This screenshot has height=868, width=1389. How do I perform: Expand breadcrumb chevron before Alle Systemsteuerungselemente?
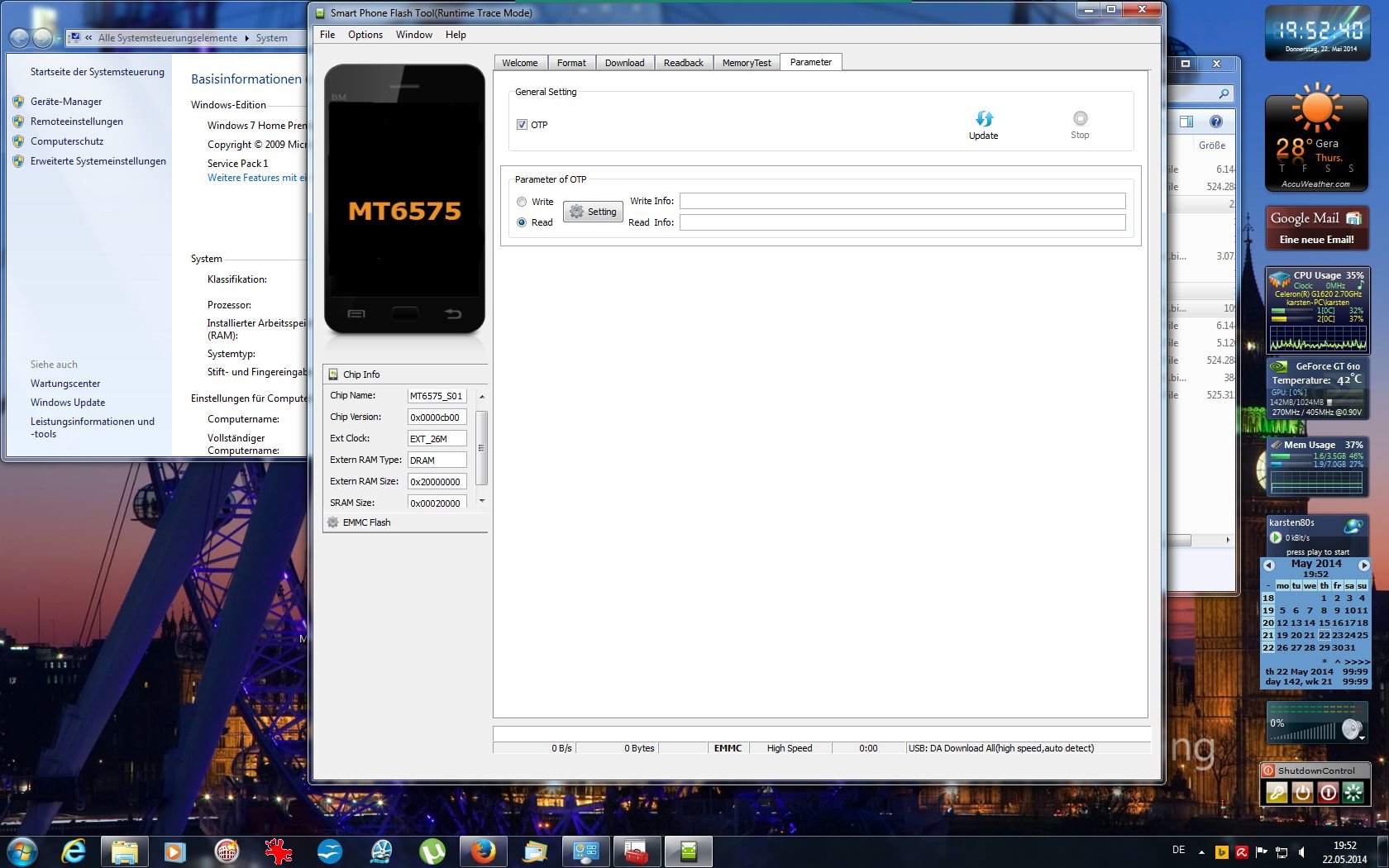88,38
